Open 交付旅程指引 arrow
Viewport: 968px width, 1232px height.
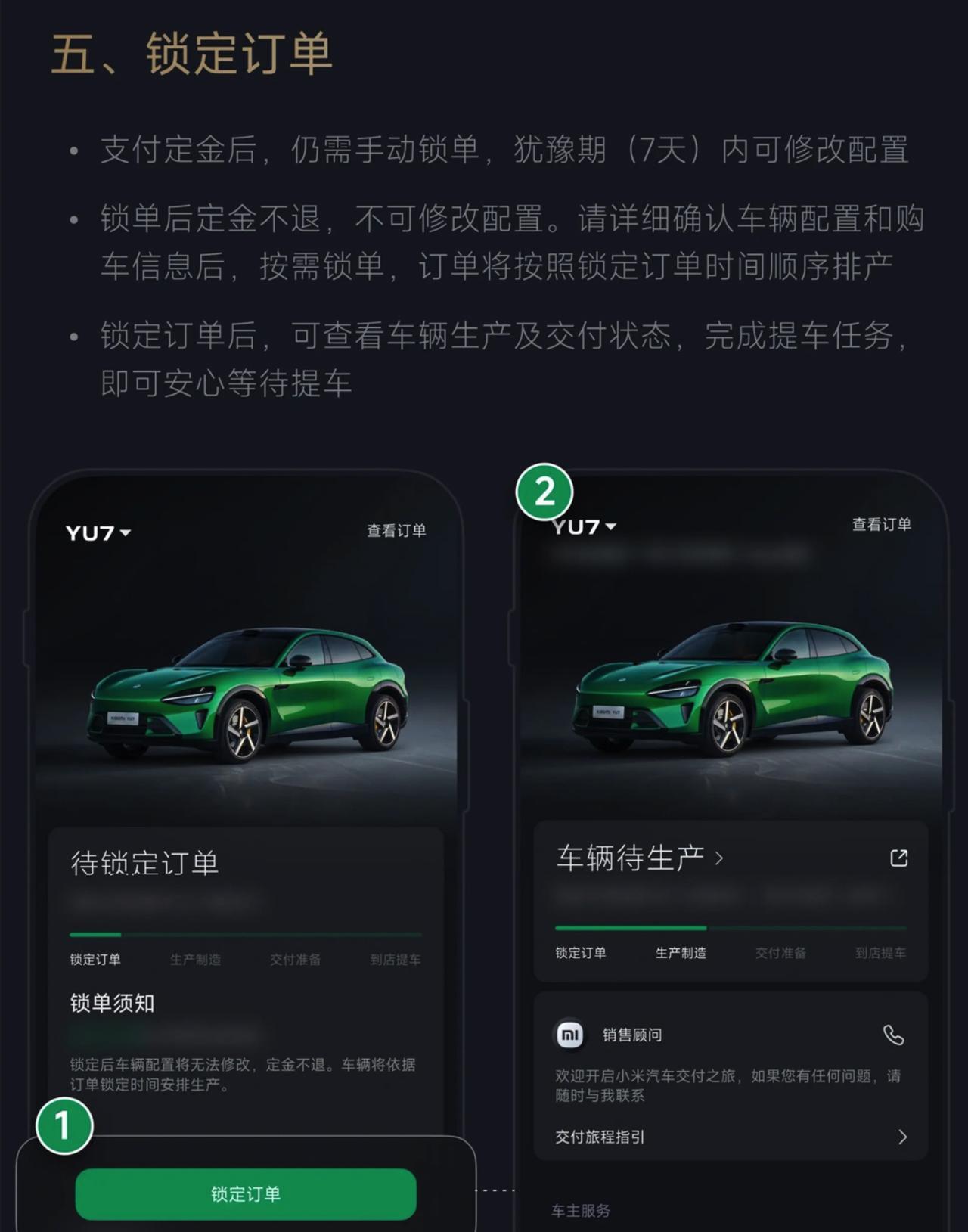pos(901,1137)
